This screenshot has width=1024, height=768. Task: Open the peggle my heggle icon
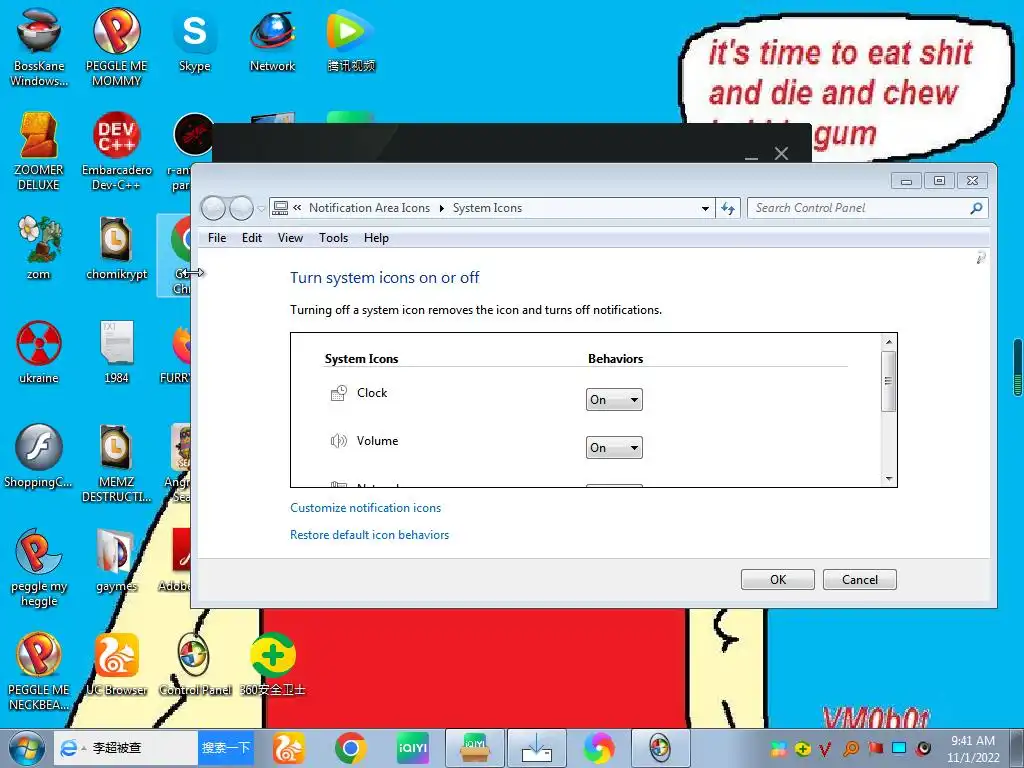tap(39, 566)
